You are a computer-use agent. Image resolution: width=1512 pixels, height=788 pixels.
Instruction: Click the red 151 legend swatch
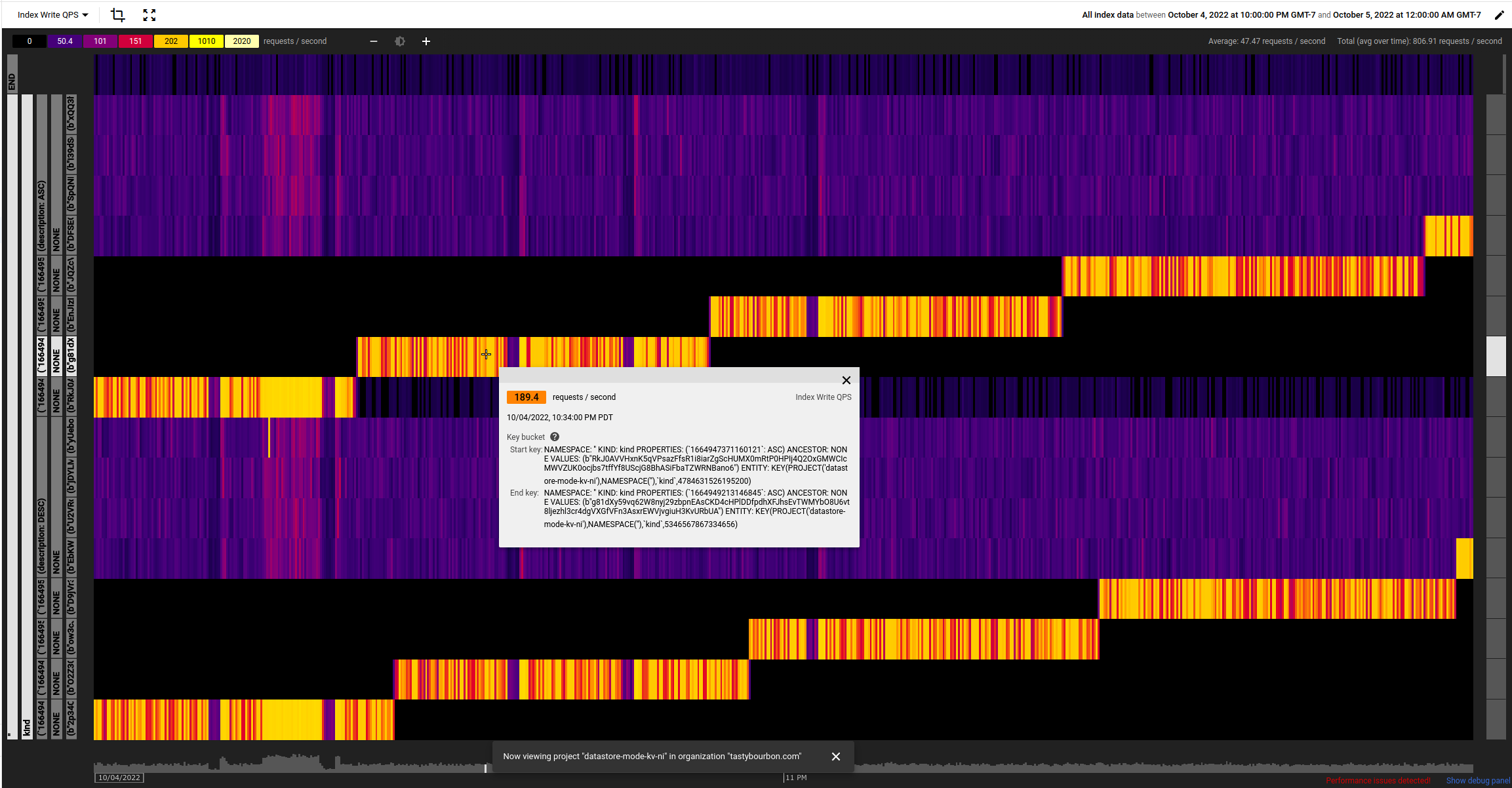(x=135, y=41)
